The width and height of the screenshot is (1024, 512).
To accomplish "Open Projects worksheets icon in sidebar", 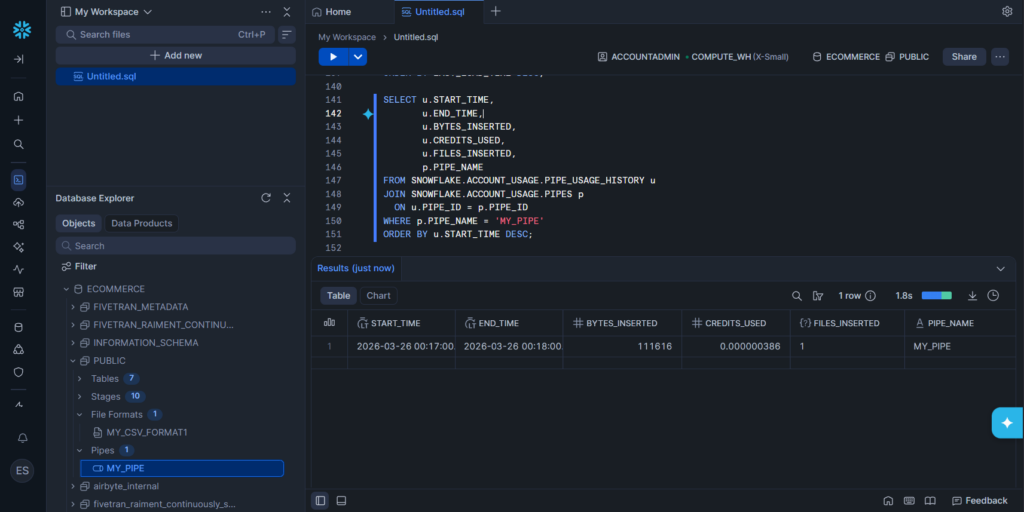I will pos(18,180).
